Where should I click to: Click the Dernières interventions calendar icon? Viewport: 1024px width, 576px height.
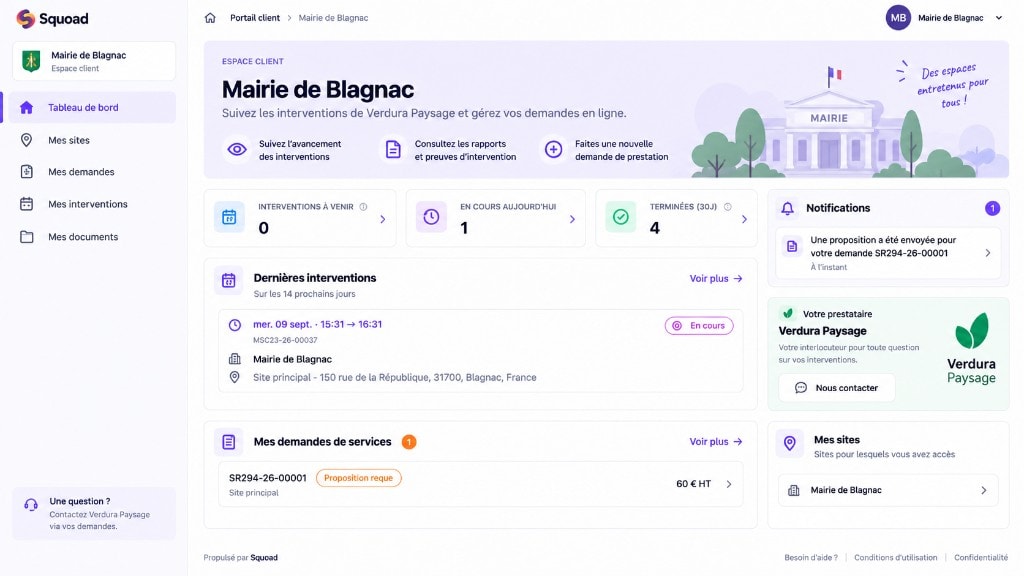(229, 281)
